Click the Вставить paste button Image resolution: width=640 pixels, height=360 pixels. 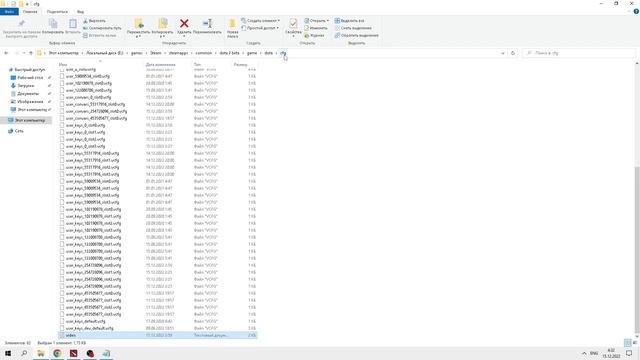[73, 27]
